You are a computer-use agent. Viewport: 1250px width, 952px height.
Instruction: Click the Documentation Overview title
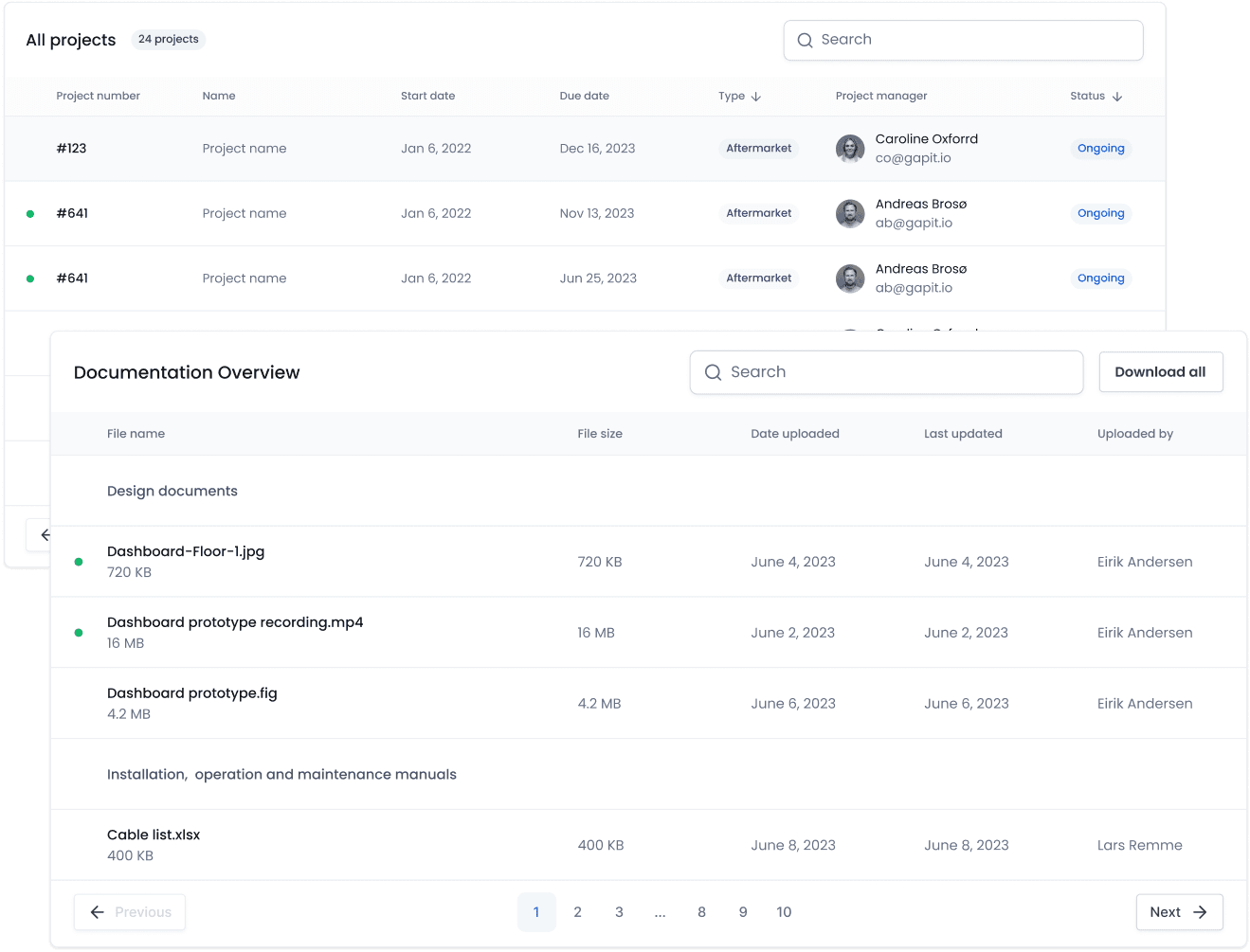[x=187, y=372]
